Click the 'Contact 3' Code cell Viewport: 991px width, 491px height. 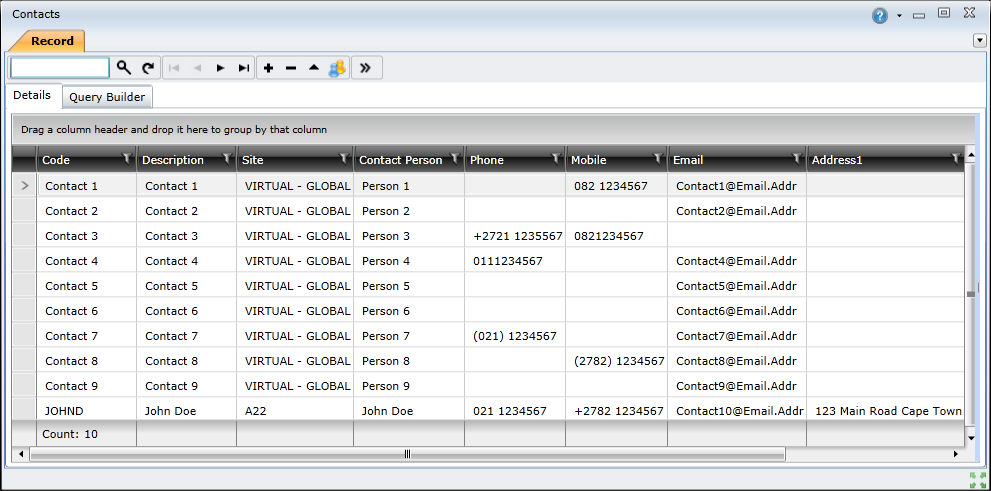point(87,236)
